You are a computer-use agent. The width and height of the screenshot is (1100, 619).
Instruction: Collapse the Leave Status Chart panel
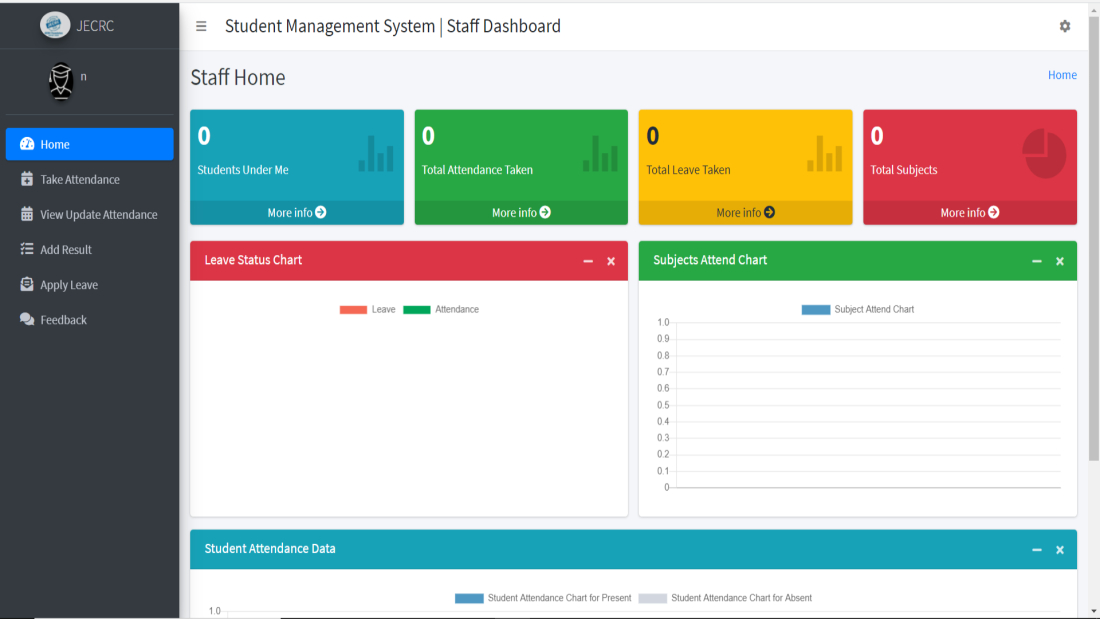click(588, 261)
